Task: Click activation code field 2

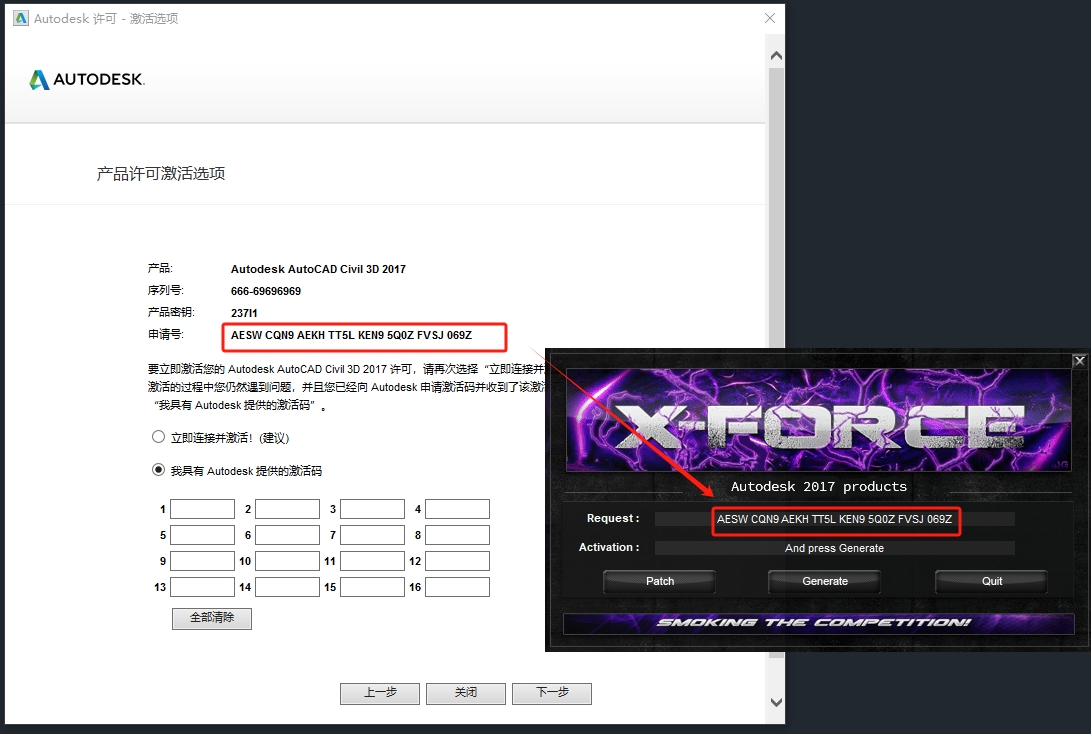Action: click(287, 509)
